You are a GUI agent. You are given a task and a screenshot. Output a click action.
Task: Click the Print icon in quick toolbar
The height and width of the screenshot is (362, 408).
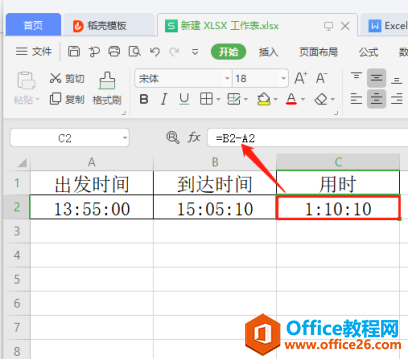(x=114, y=52)
